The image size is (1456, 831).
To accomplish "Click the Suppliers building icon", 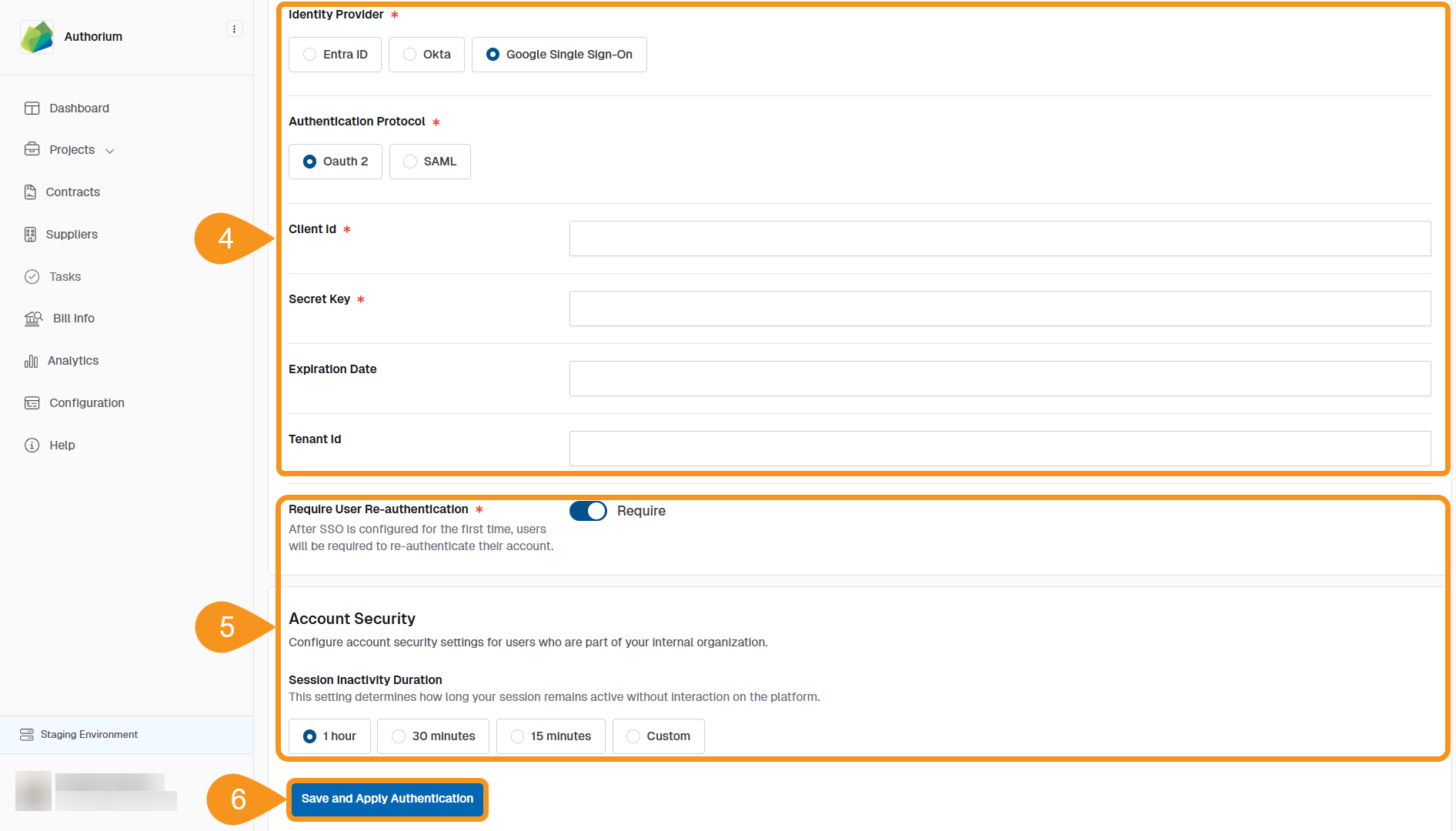I will coord(30,235).
